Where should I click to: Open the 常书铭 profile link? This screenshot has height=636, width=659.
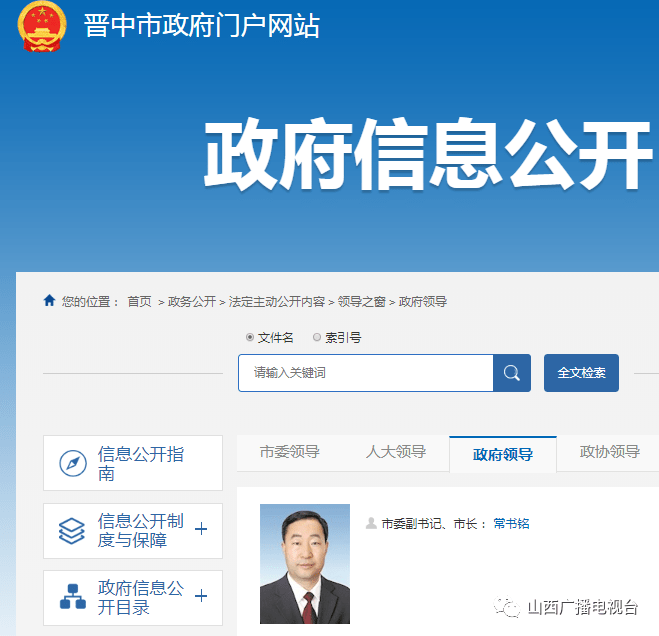[x=511, y=524]
